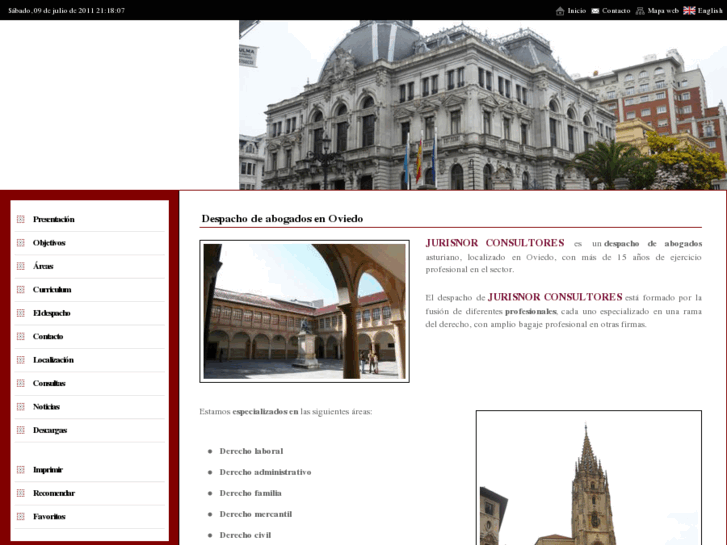Add site via Favoritos link
Screen dimensions: 727x545
(x=49, y=517)
